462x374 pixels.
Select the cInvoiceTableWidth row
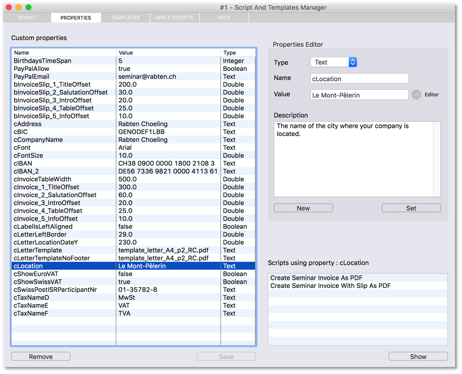133,179
